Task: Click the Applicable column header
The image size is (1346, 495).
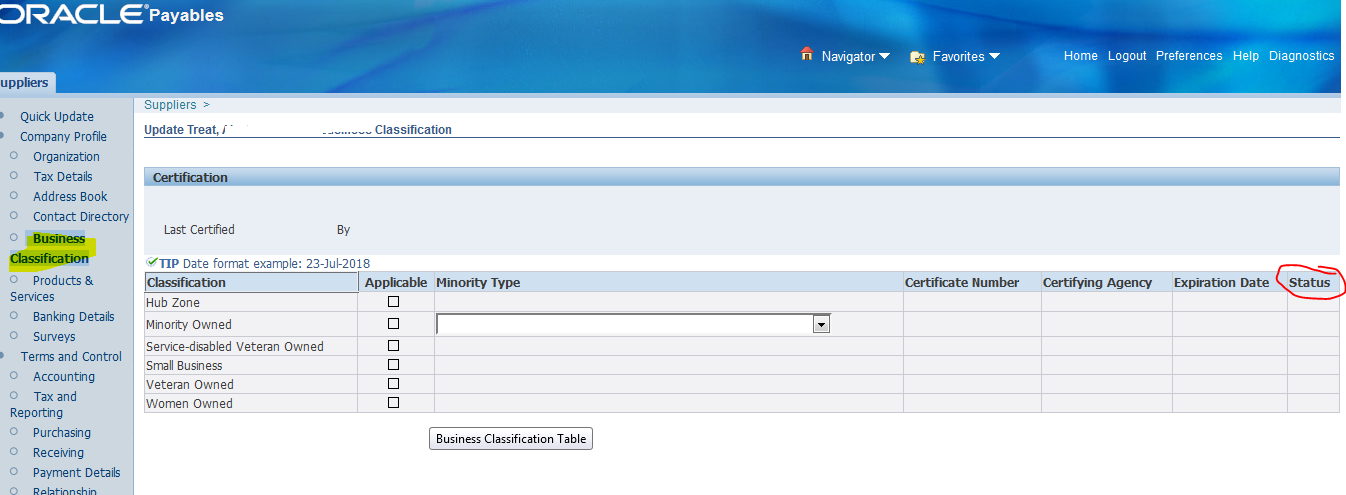Action: point(396,283)
